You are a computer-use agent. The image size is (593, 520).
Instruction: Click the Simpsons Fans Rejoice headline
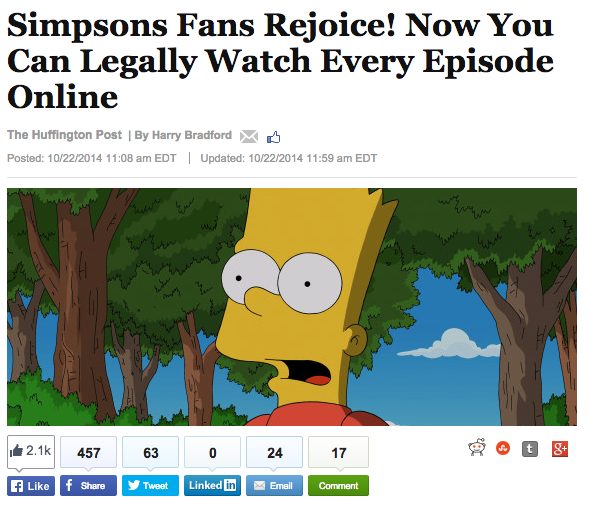[x=280, y=61]
